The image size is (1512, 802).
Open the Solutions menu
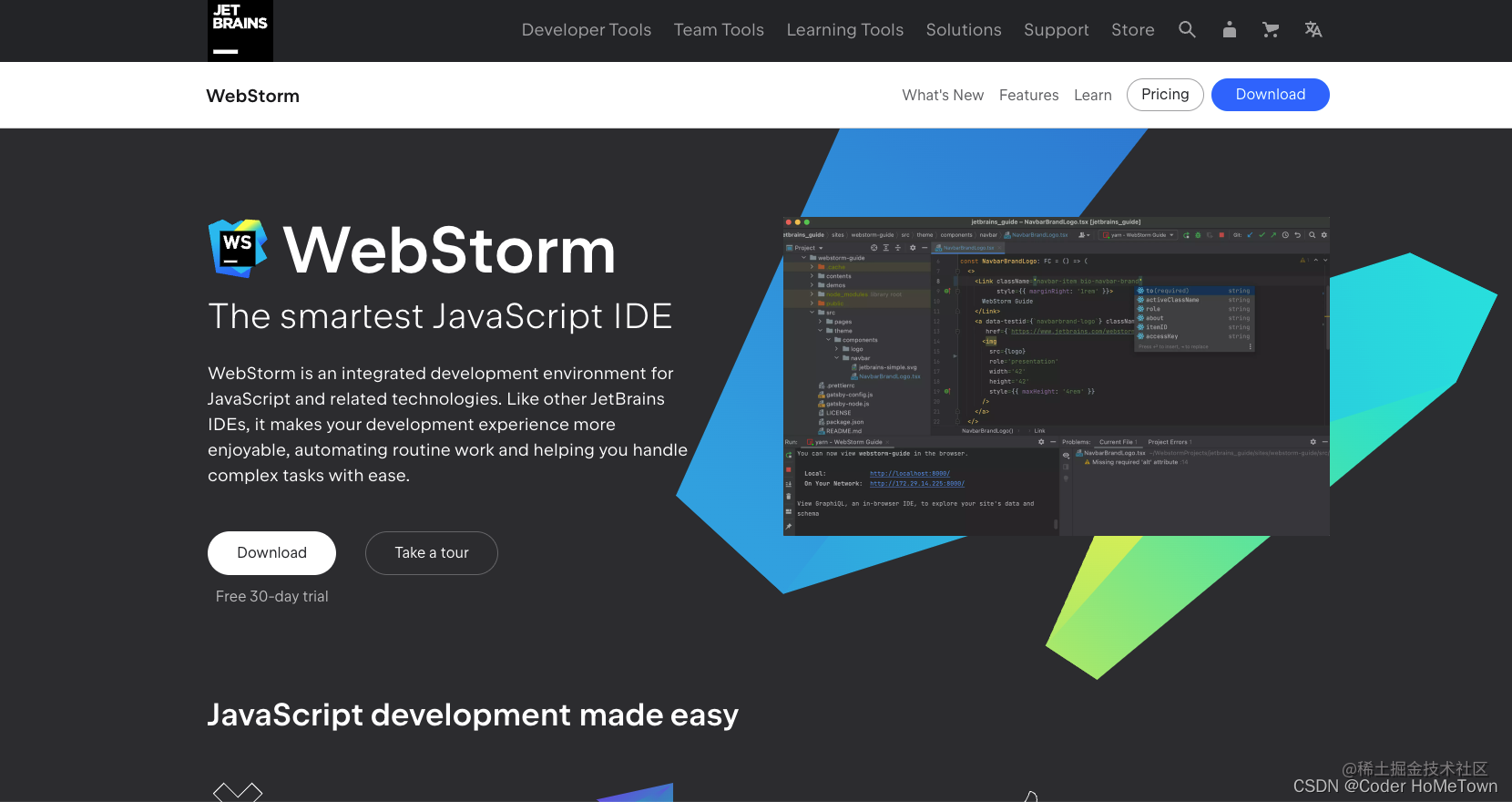tap(964, 30)
